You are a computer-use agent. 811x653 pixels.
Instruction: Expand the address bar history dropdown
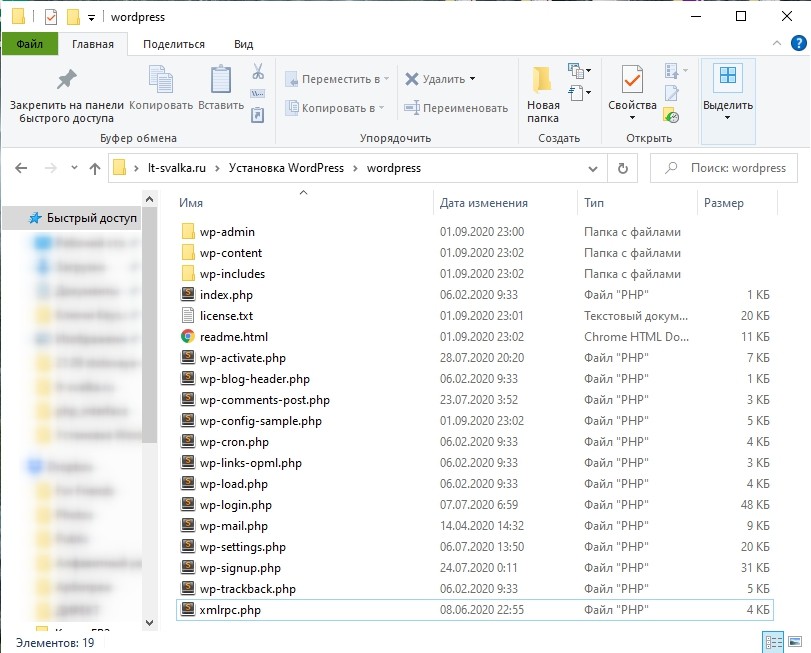[x=593, y=169]
